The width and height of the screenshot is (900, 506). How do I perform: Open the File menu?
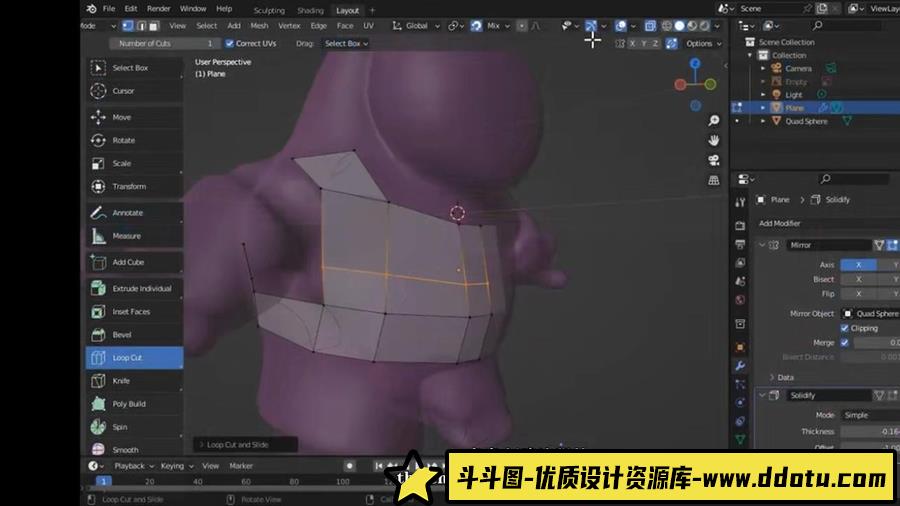[x=109, y=9]
